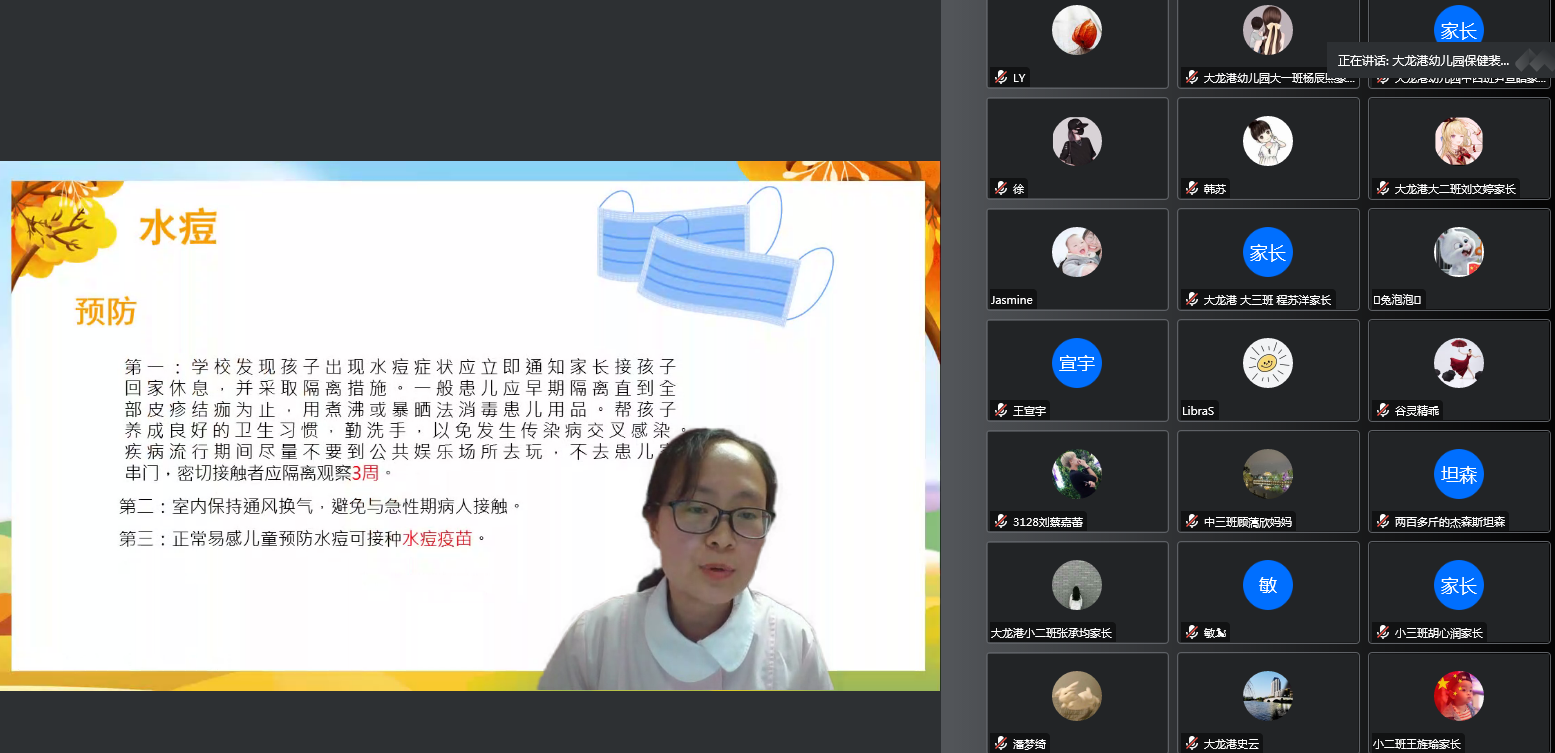Click the muted mic icon next to 徐
Image resolution: width=1555 pixels, height=753 pixels.
(x=1001, y=188)
